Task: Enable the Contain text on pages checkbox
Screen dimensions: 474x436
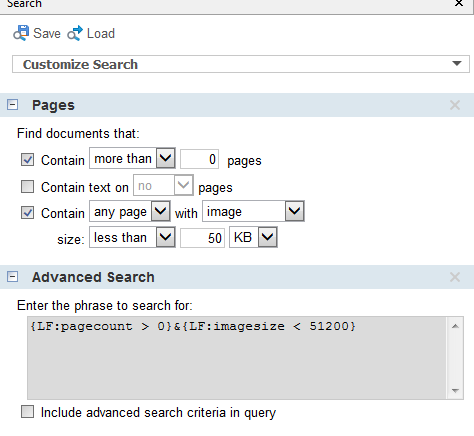Action: point(27,187)
